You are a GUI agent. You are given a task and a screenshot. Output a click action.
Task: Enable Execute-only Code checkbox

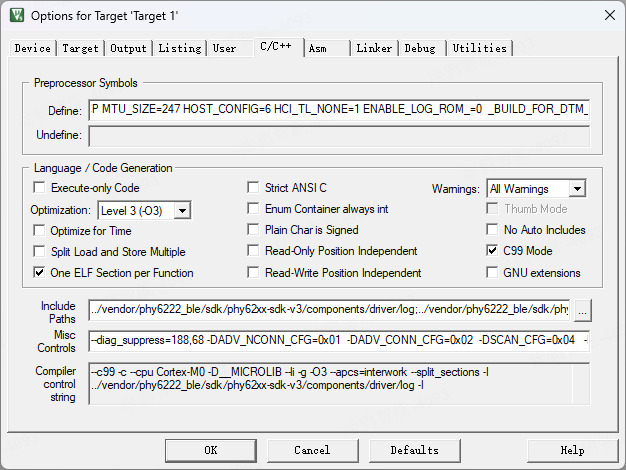click(x=40, y=188)
